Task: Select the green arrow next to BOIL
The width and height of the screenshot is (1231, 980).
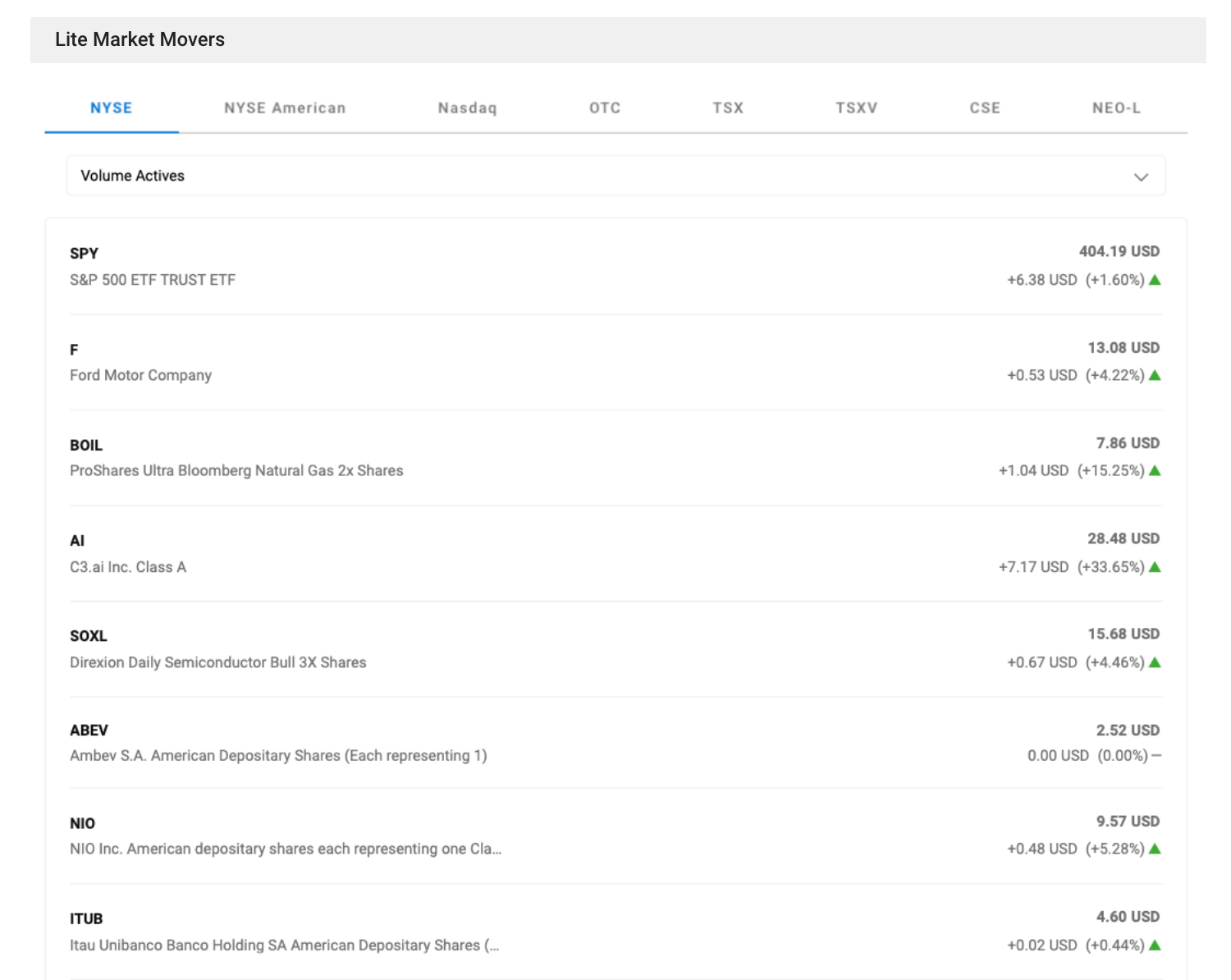Action: point(1155,470)
